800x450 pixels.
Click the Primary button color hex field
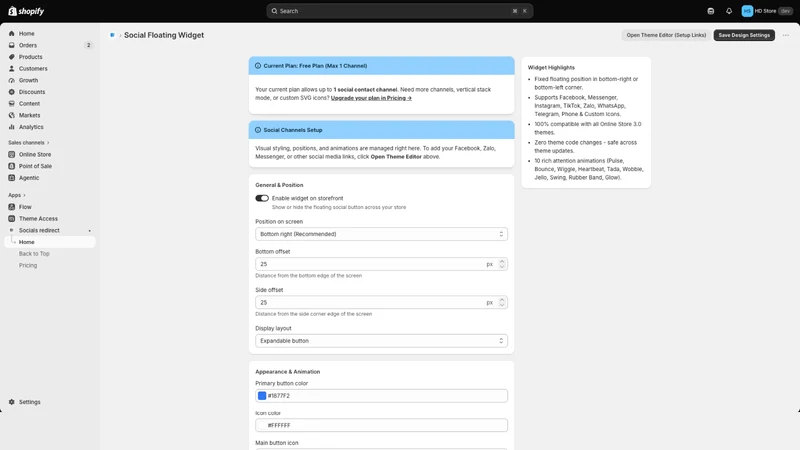pos(381,396)
